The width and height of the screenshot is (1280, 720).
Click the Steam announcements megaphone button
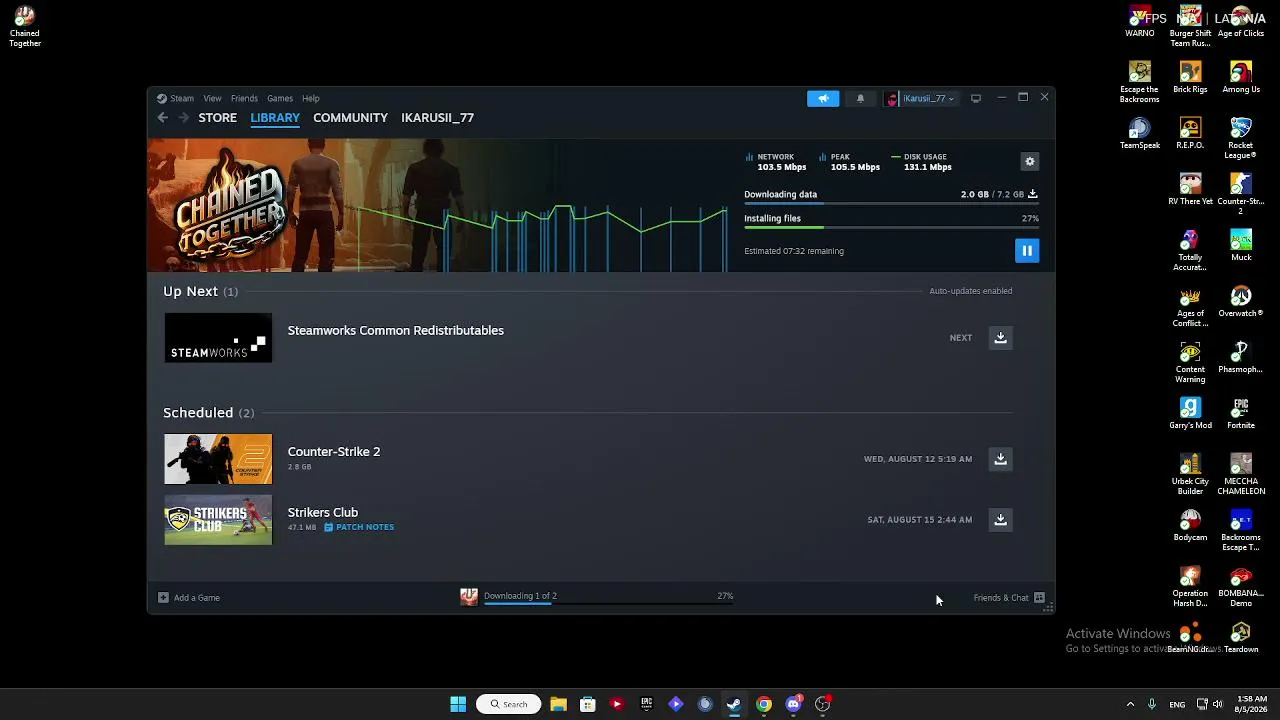click(823, 98)
